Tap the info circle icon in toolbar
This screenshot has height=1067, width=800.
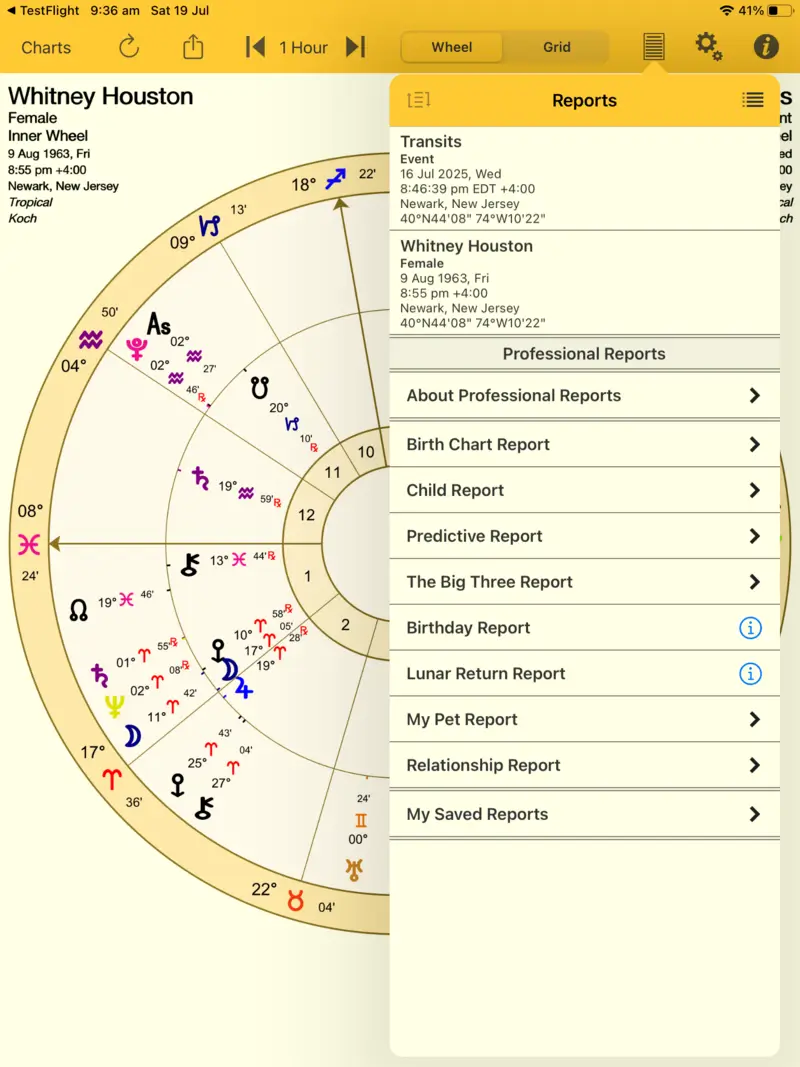click(x=765, y=47)
